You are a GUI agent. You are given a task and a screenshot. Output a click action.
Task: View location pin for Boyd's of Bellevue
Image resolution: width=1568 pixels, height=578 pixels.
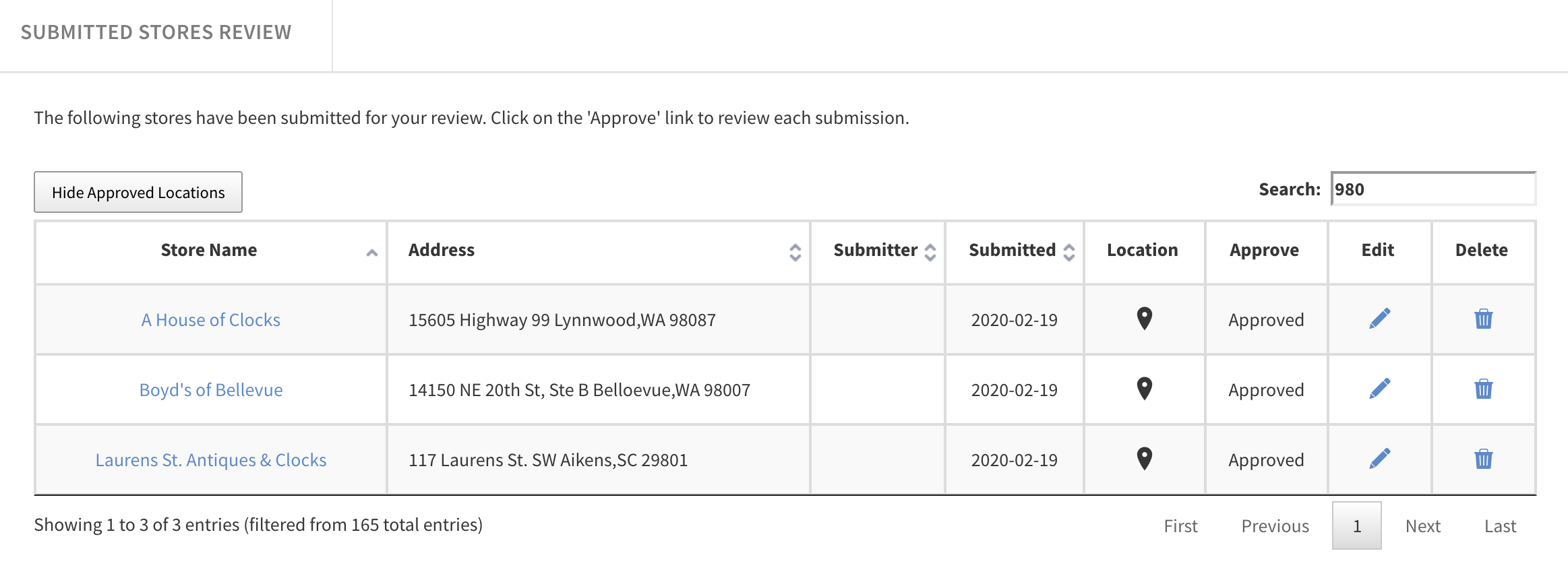pyautogui.click(x=1144, y=389)
